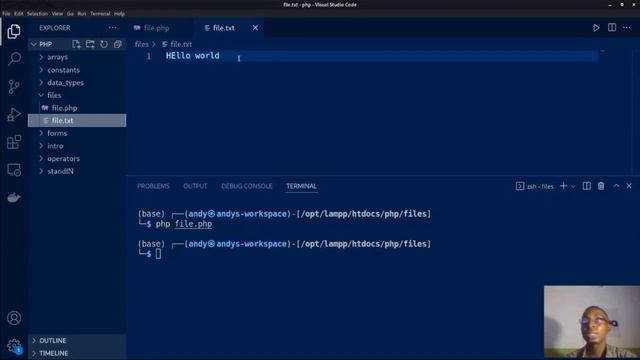The image size is (640, 360).
Task: Open the Explorer view in activity bar
Action: tap(14, 31)
